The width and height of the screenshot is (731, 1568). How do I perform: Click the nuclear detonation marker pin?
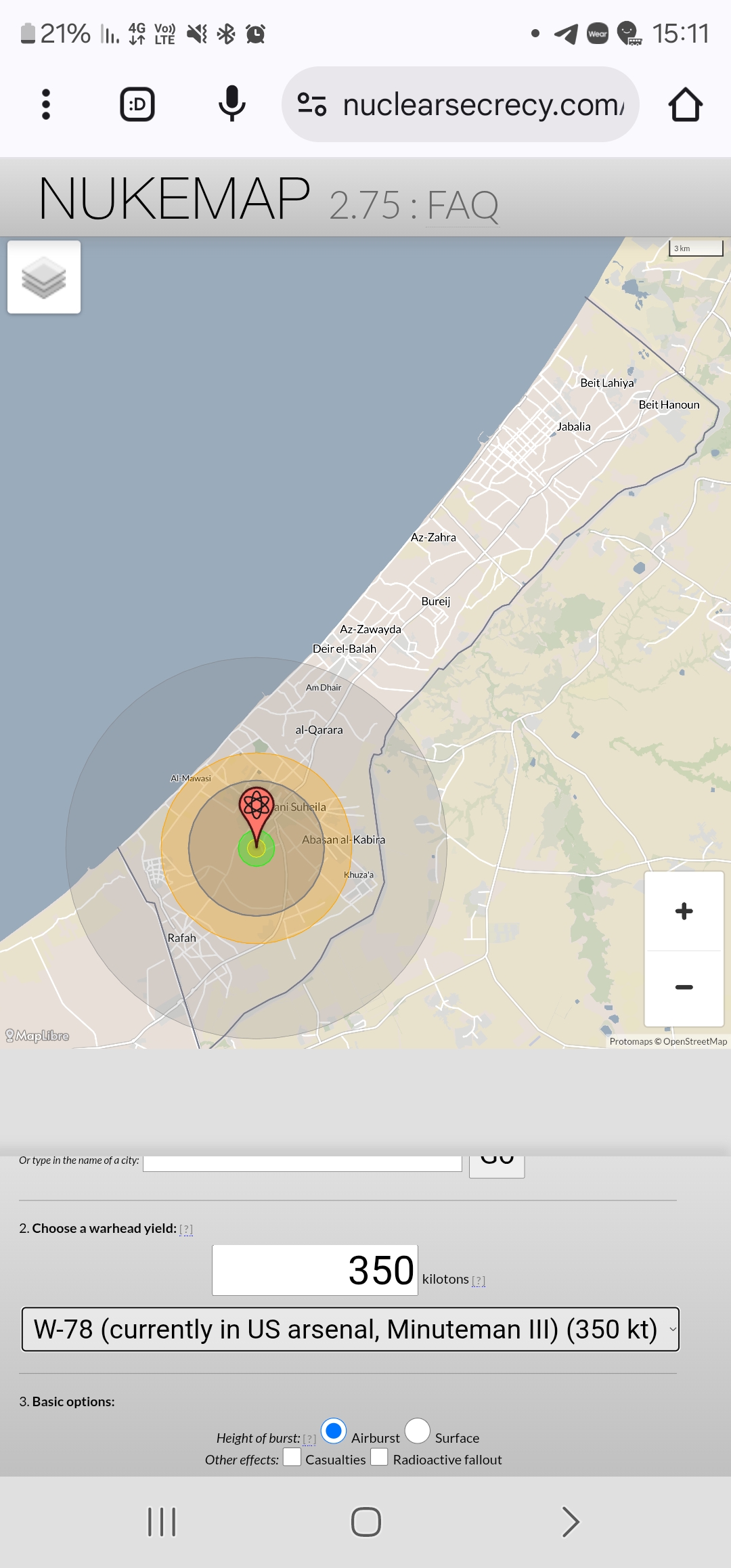point(257,817)
